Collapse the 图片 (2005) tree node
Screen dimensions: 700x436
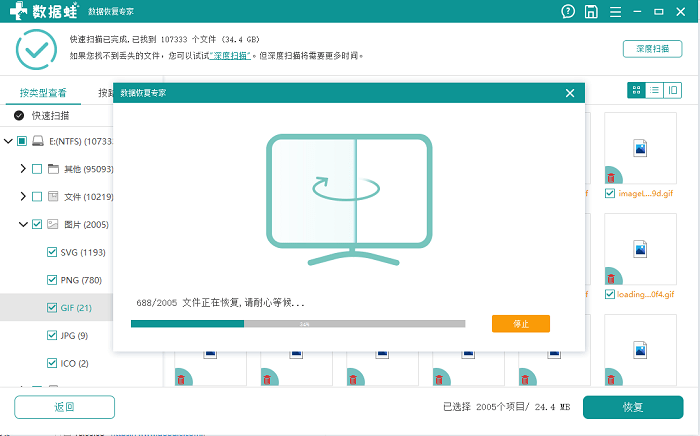pos(23,225)
